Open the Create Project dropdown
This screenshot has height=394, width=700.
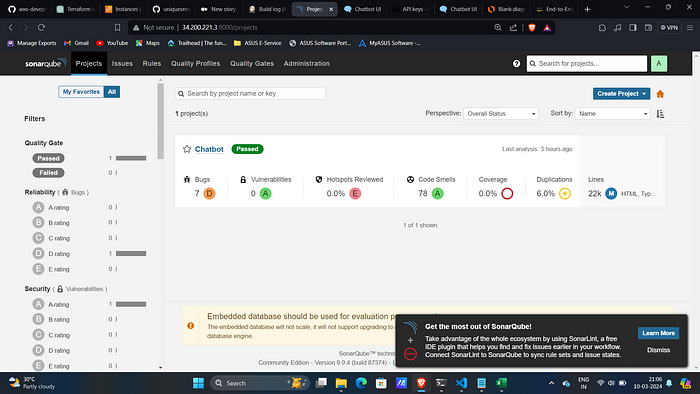[x=621, y=94]
